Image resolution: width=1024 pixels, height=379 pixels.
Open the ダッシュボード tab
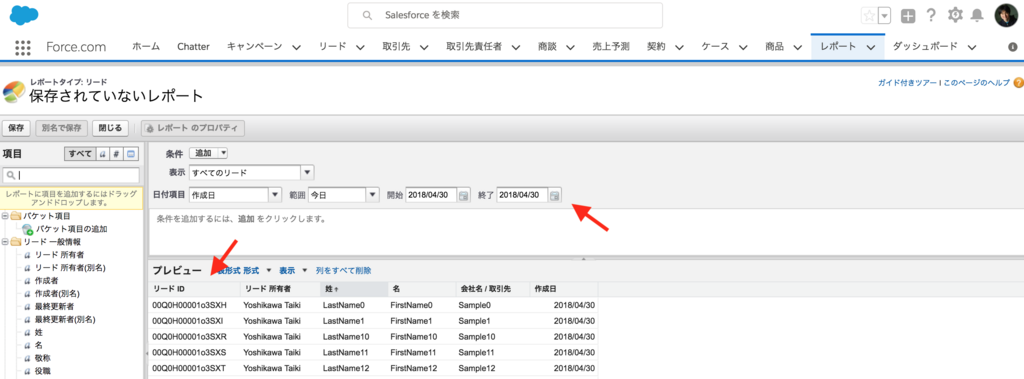point(925,46)
